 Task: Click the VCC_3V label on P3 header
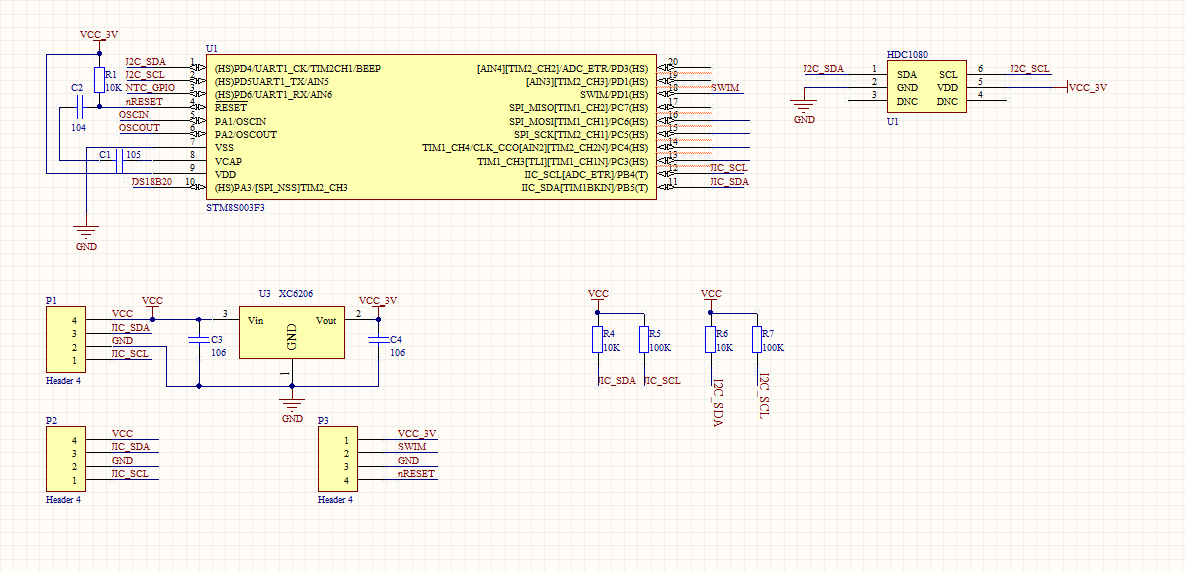pyautogui.click(x=417, y=434)
